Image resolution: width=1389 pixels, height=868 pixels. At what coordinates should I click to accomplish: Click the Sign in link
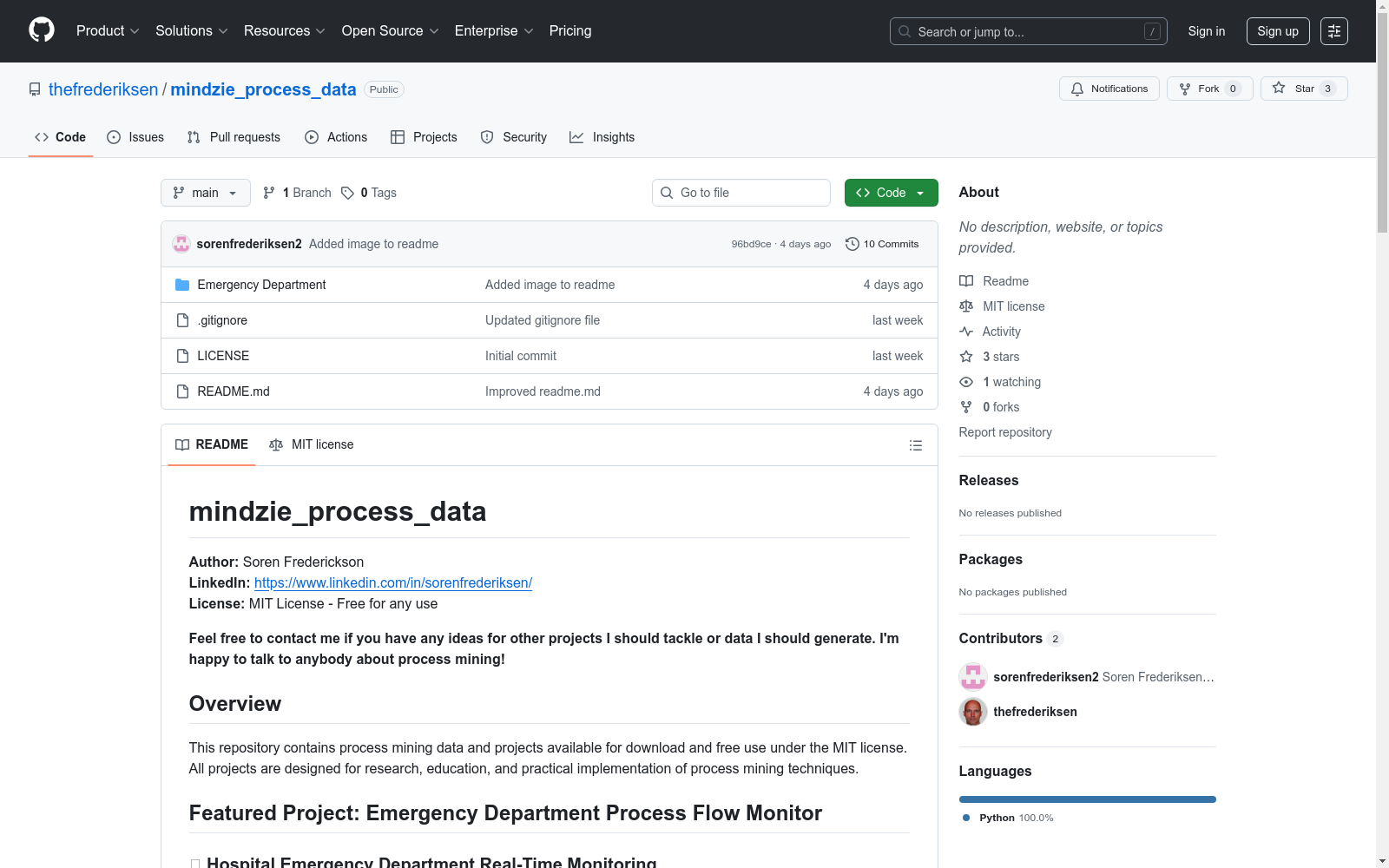coord(1207,31)
